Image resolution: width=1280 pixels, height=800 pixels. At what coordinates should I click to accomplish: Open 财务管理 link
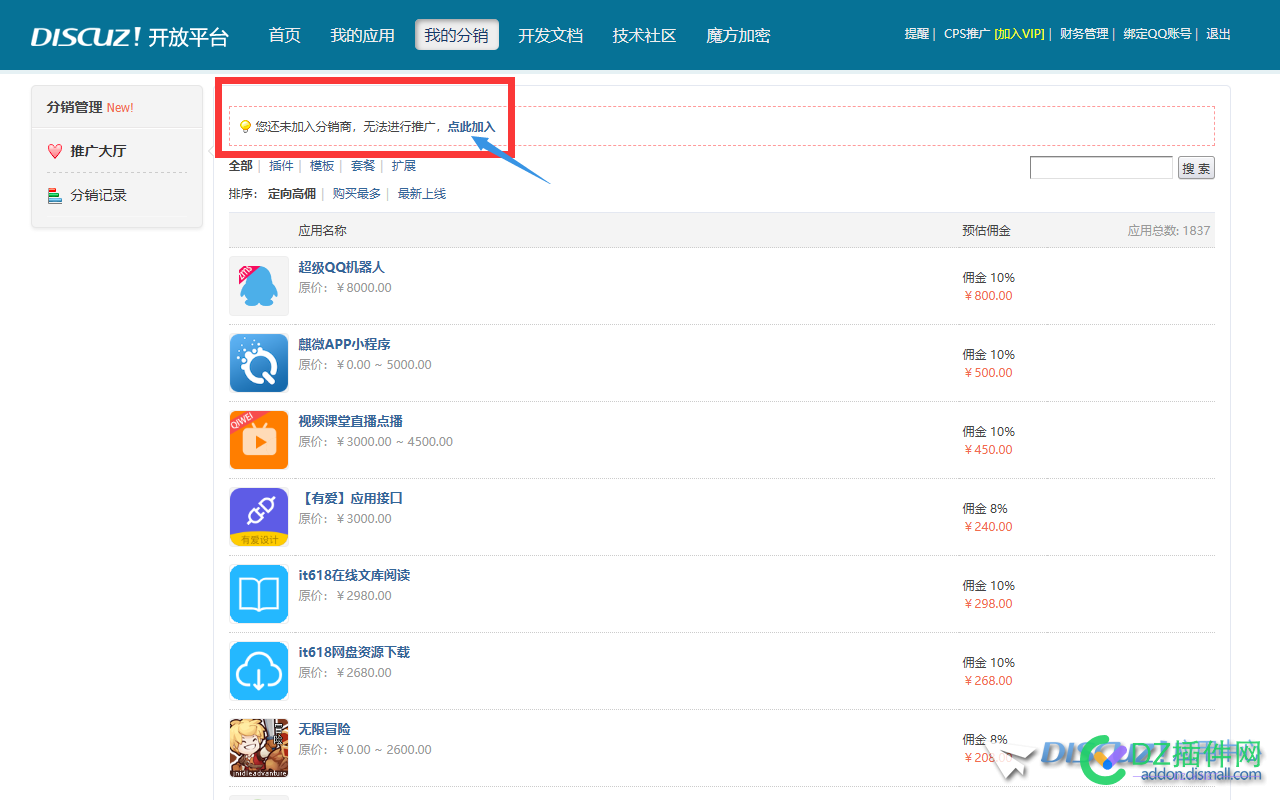(x=1084, y=34)
